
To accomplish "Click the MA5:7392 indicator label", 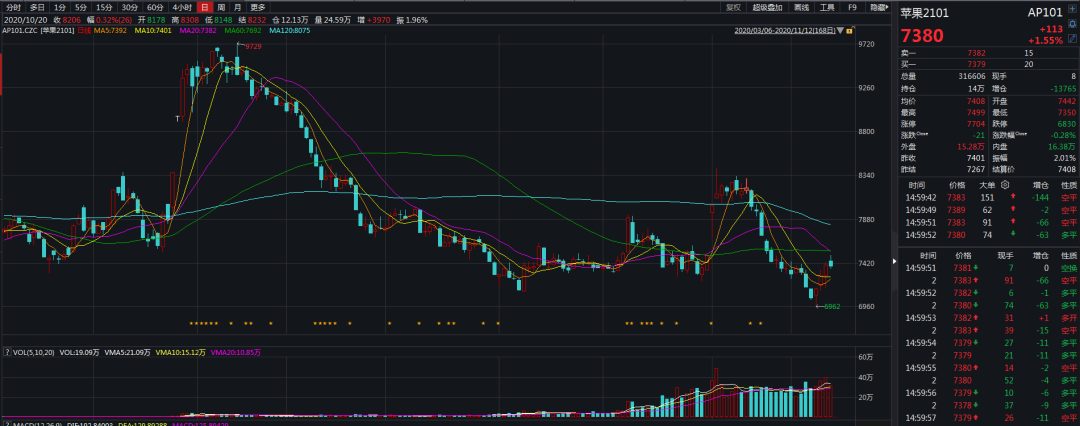I will click(110, 31).
